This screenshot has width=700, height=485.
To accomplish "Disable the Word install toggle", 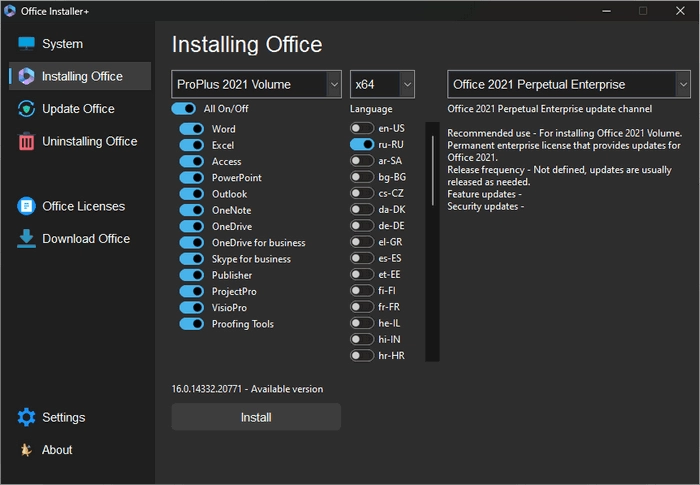I will 191,129.
